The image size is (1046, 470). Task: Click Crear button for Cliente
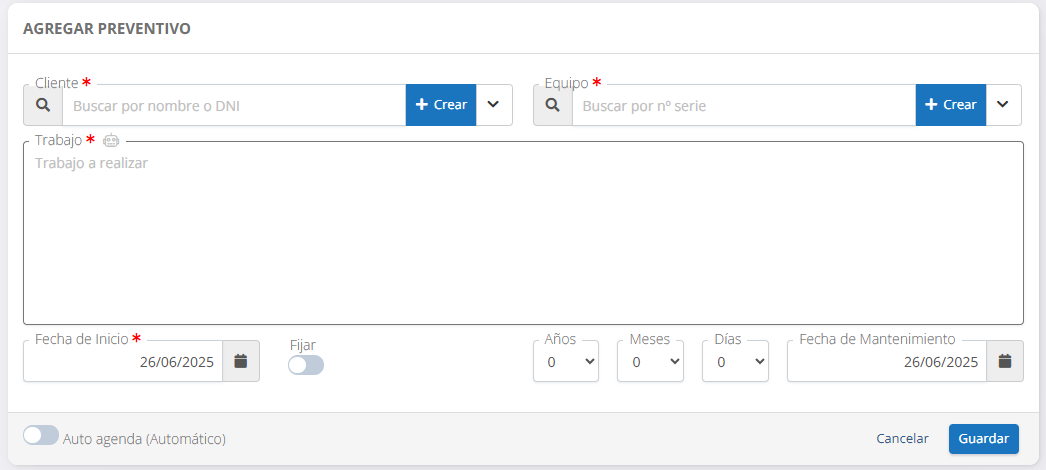(x=441, y=105)
